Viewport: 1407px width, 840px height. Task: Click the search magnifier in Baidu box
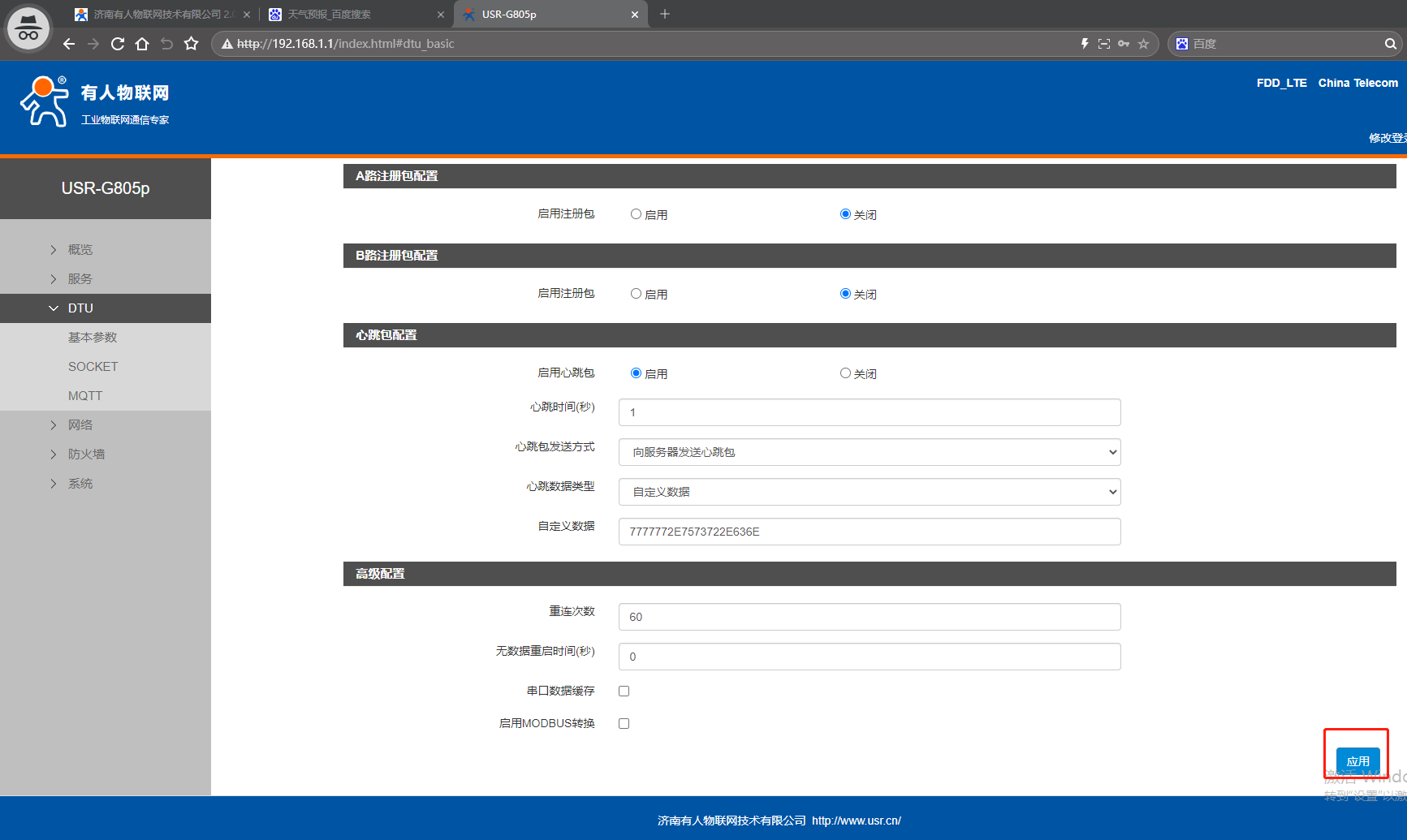point(1390,44)
